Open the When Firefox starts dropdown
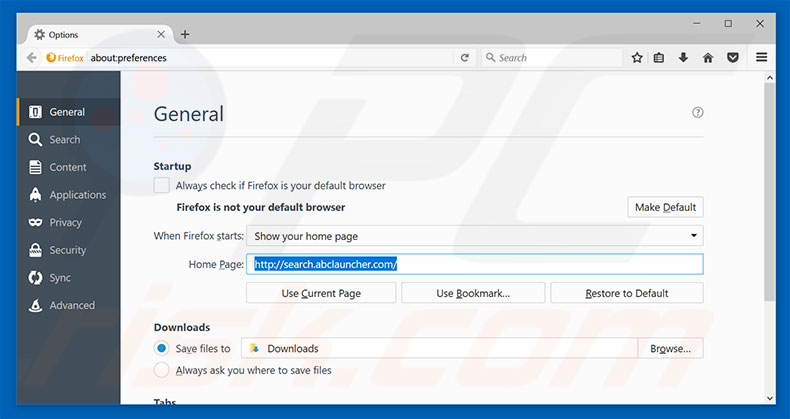 pos(474,236)
